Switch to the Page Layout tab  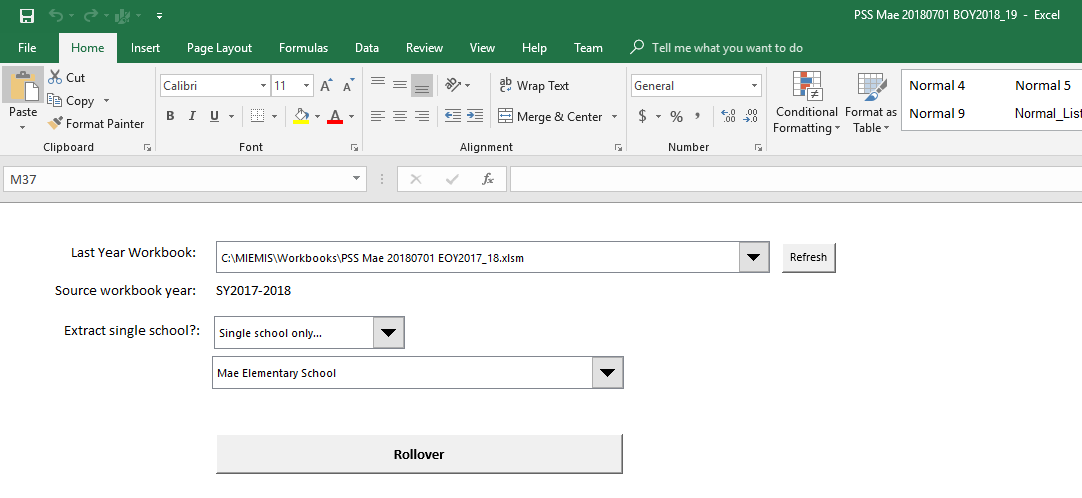click(219, 48)
